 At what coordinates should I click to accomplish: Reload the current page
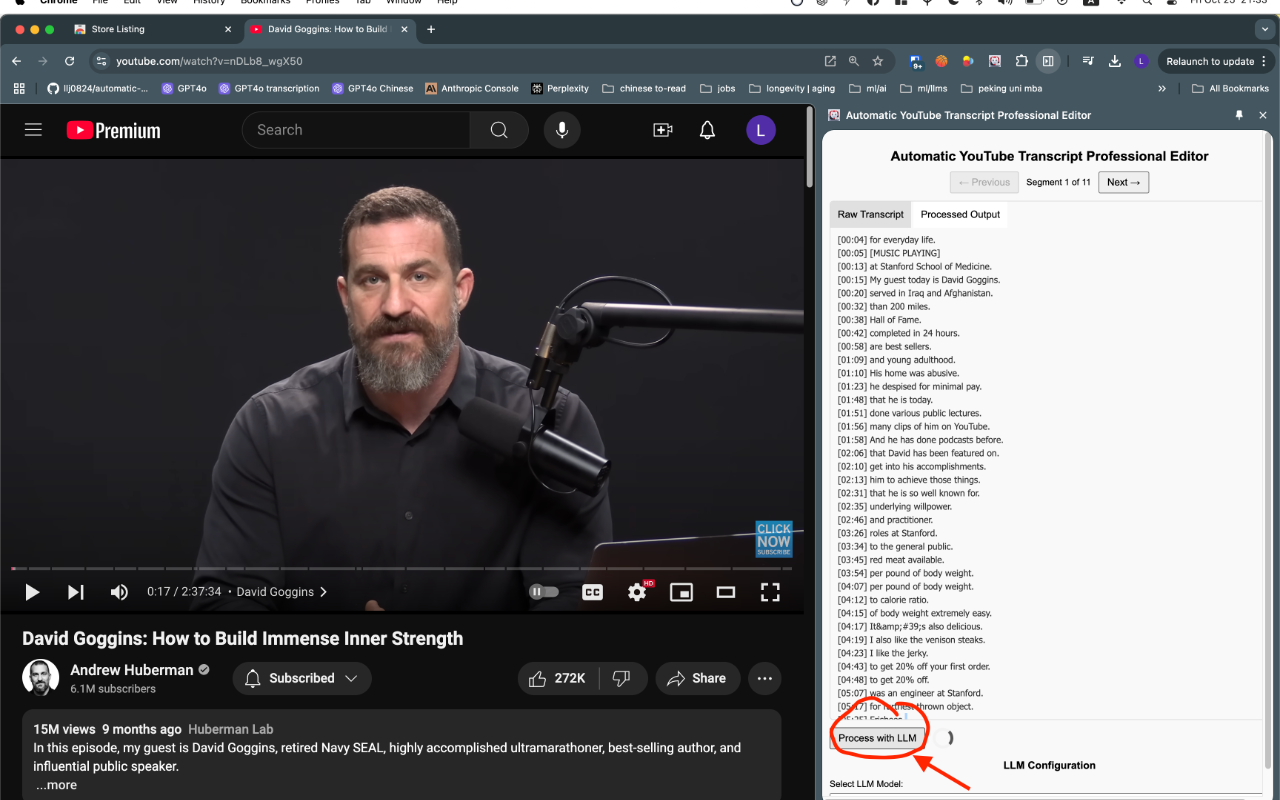(70, 61)
